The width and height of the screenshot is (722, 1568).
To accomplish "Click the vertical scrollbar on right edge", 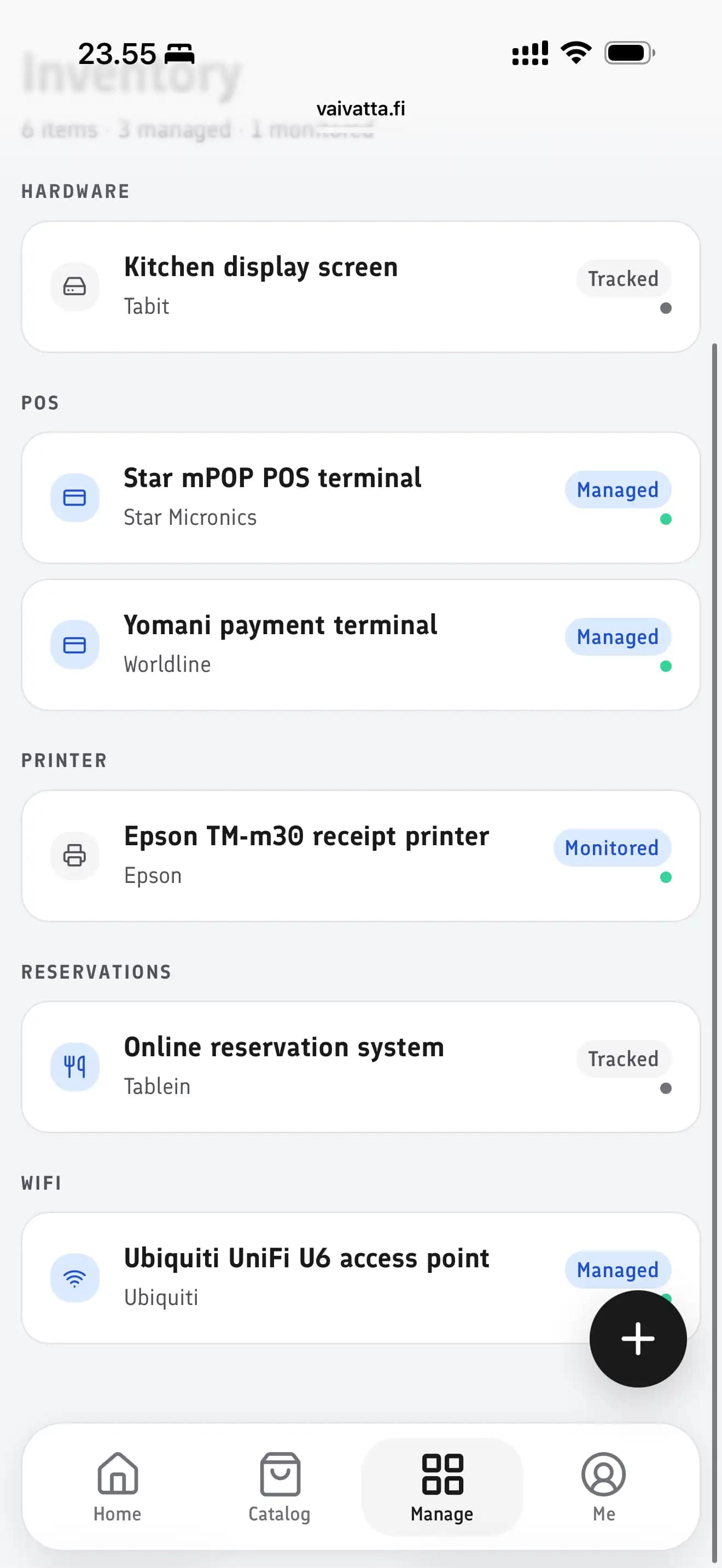I will coord(715,950).
